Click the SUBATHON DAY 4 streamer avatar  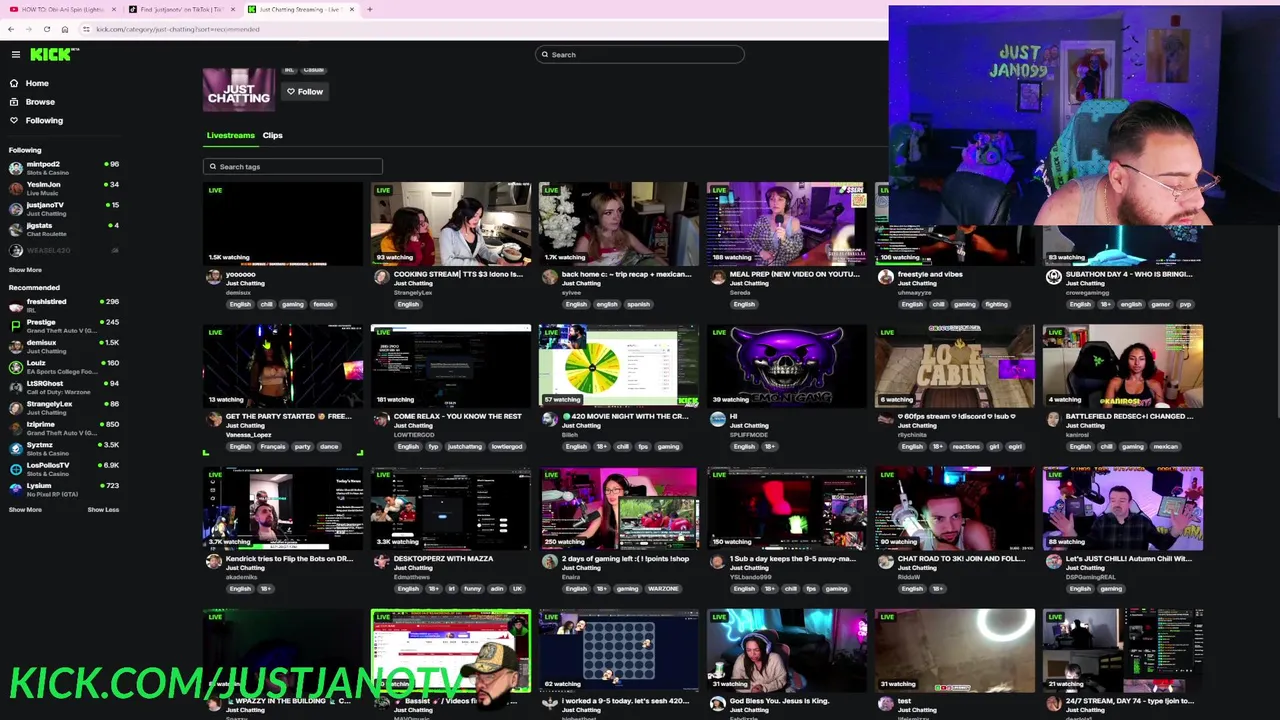tap(1053, 277)
